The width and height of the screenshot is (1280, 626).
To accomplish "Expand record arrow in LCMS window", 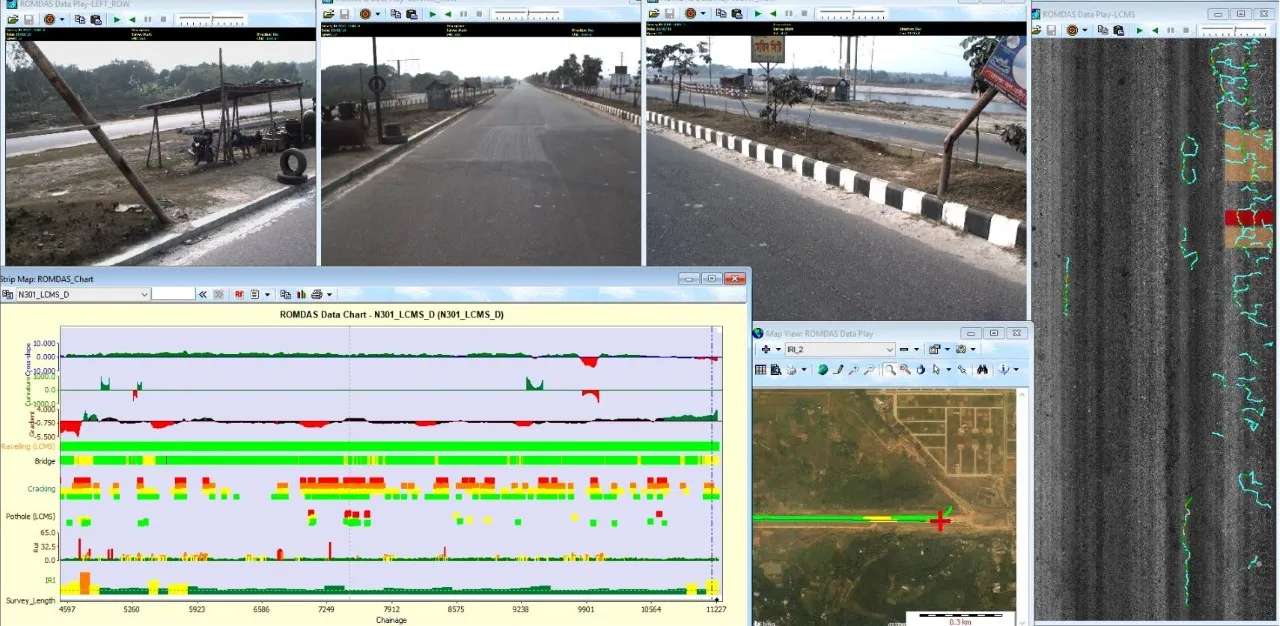I will [1085, 30].
